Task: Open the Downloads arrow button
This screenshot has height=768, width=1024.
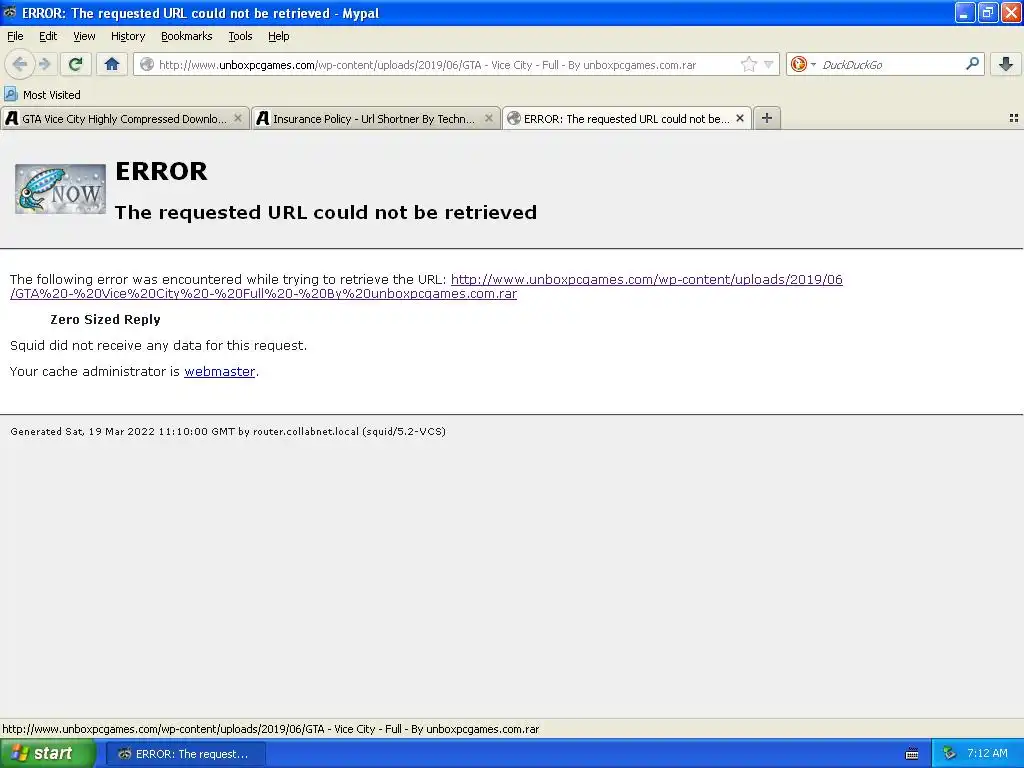Action: [x=1006, y=64]
